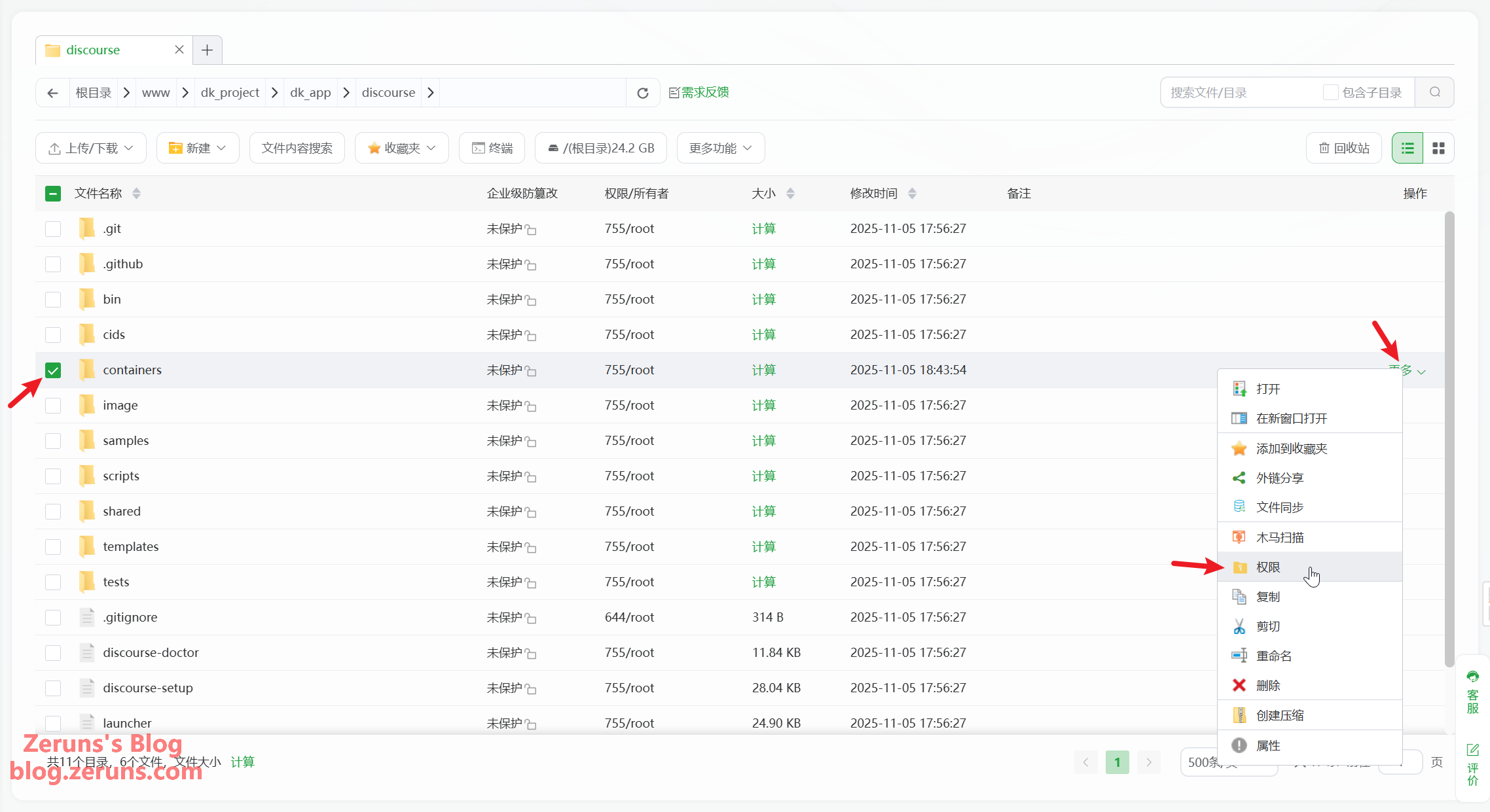
Task: Toggle the 包含子目录 checkbox
Action: pos(1330,92)
